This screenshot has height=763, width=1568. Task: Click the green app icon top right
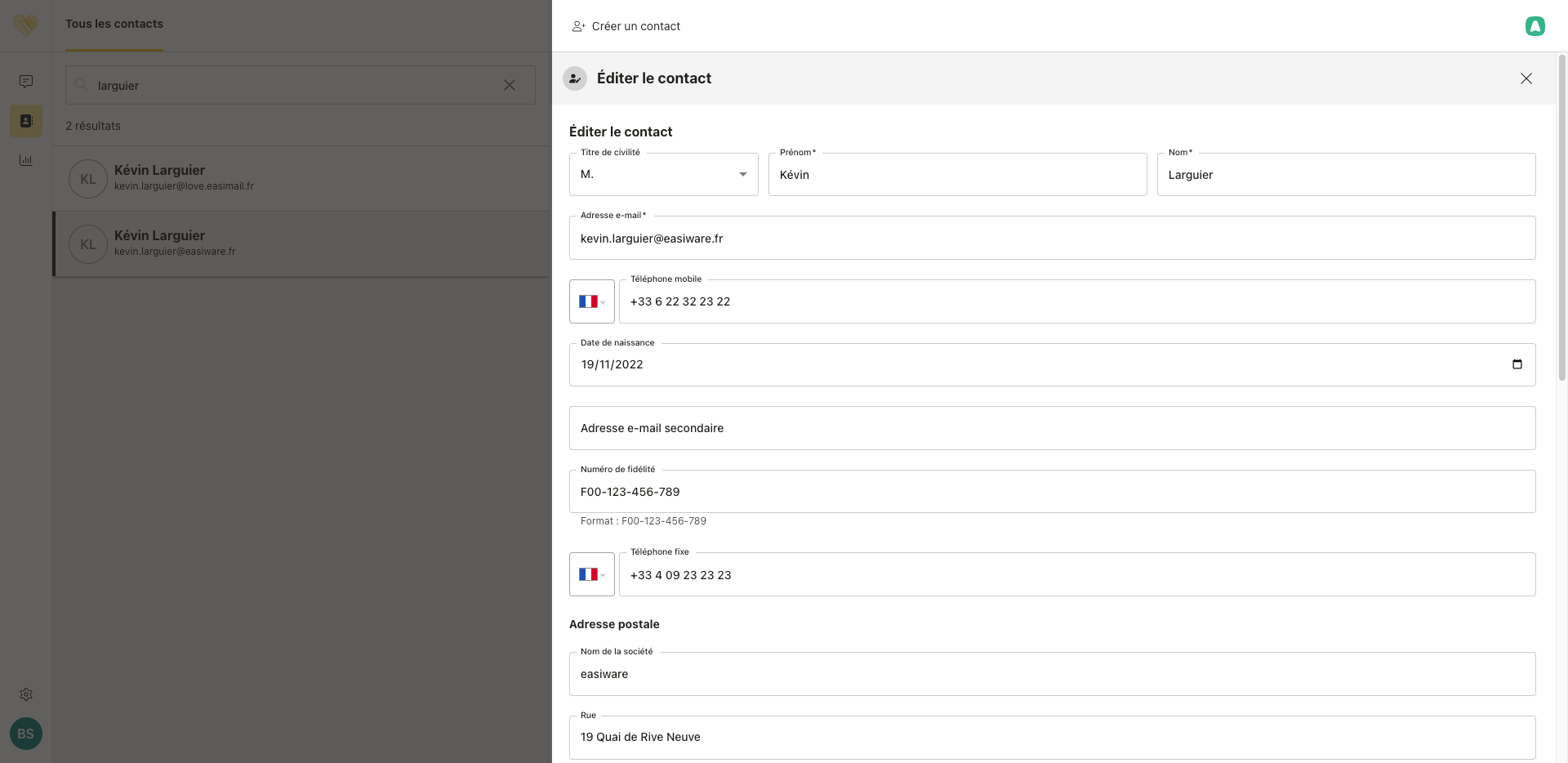[x=1535, y=26]
